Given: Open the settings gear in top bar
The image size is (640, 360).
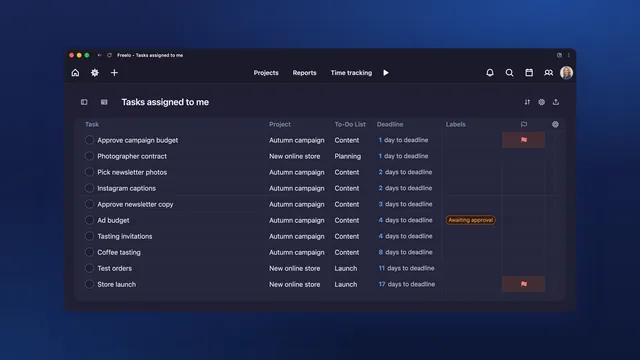Looking at the screenshot, I should coord(95,73).
